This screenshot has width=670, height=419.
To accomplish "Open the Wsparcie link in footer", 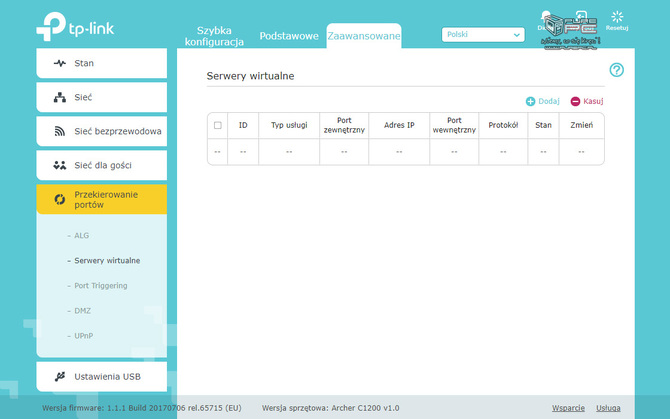I will pyautogui.click(x=568, y=408).
